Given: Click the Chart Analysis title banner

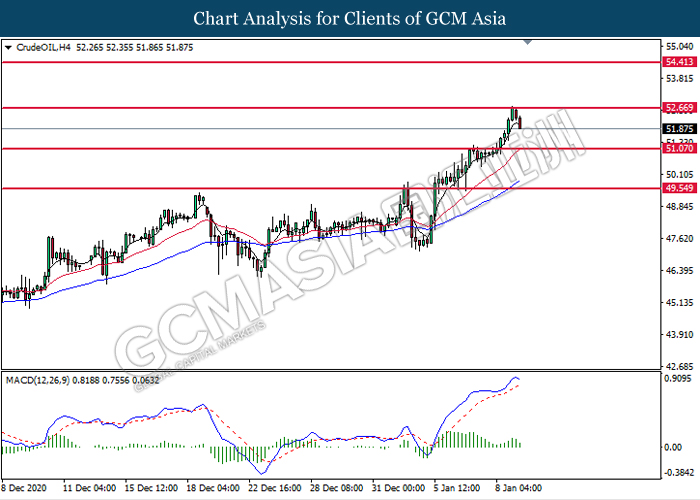Looking at the screenshot, I should 350,18.
